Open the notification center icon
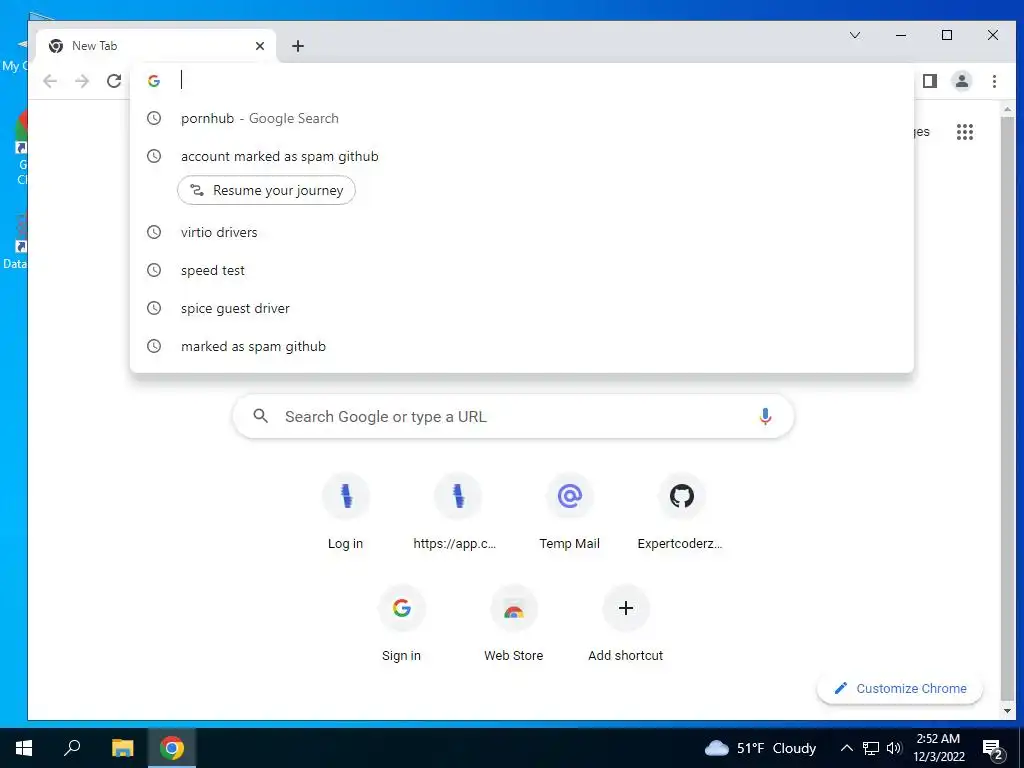This screenshot has height=768, width=1024. (993, 748)
